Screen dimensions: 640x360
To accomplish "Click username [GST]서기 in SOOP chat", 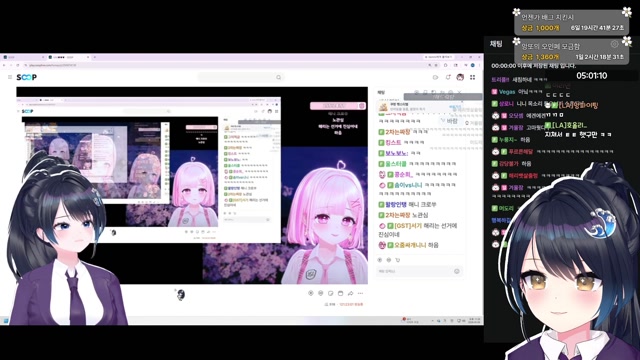I will click(408, 226).
